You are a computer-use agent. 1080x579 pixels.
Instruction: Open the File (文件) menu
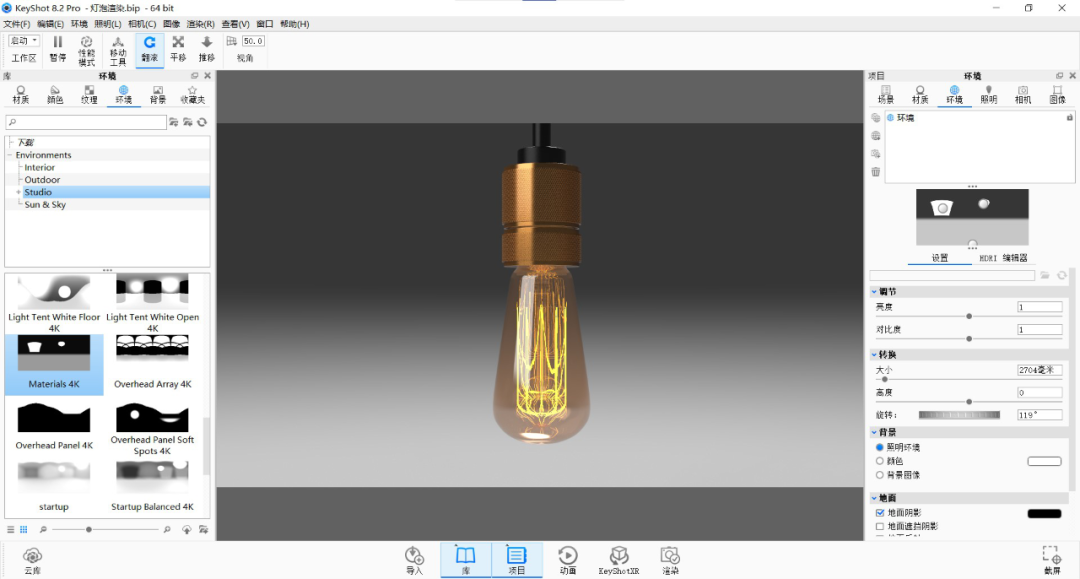click(x=16, y=24)
